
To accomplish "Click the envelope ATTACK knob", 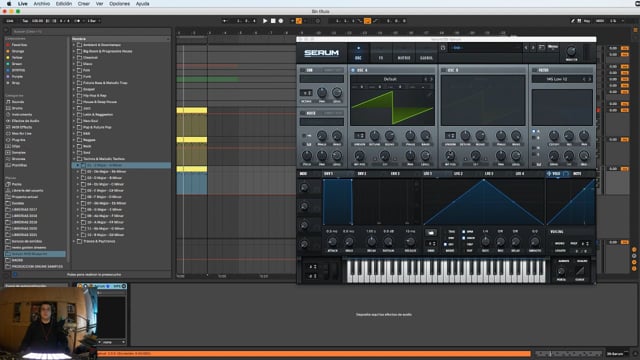I will 332,241.
